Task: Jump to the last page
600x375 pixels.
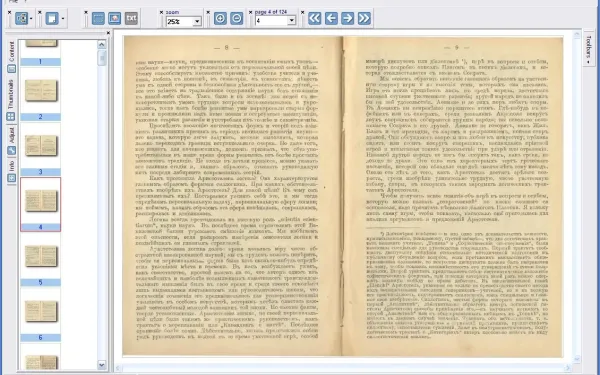Action: click(364, 18)
